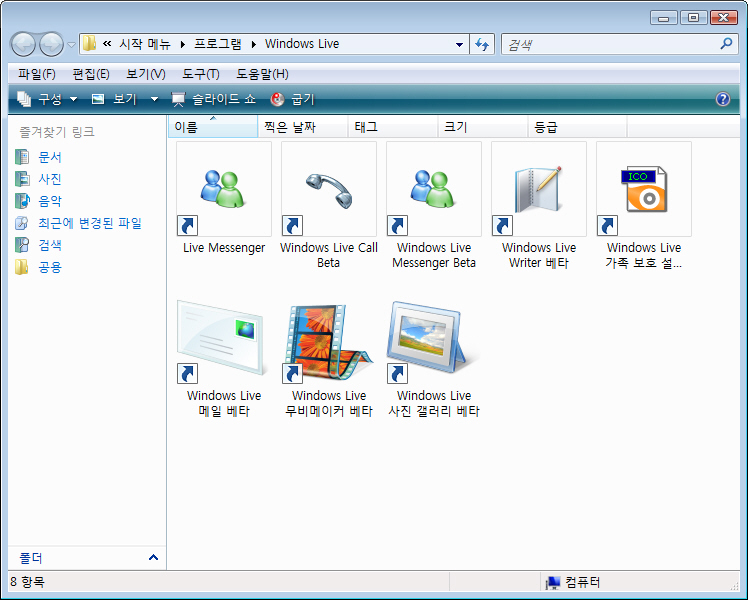
Task: Sort by the 등급 column header
Action: click(577, 127)
